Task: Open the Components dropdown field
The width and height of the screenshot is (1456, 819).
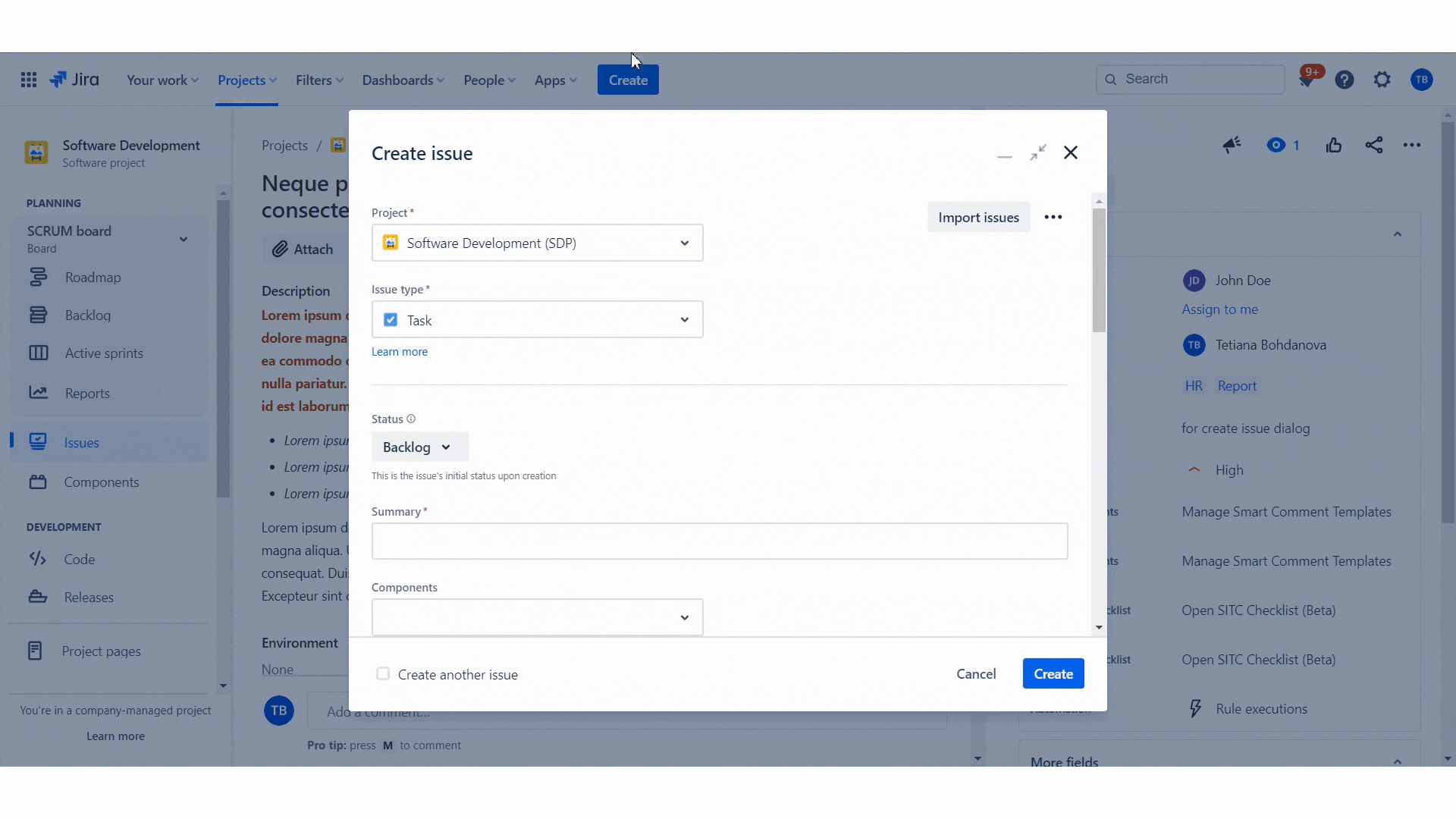Action: [x=537, y=618]
